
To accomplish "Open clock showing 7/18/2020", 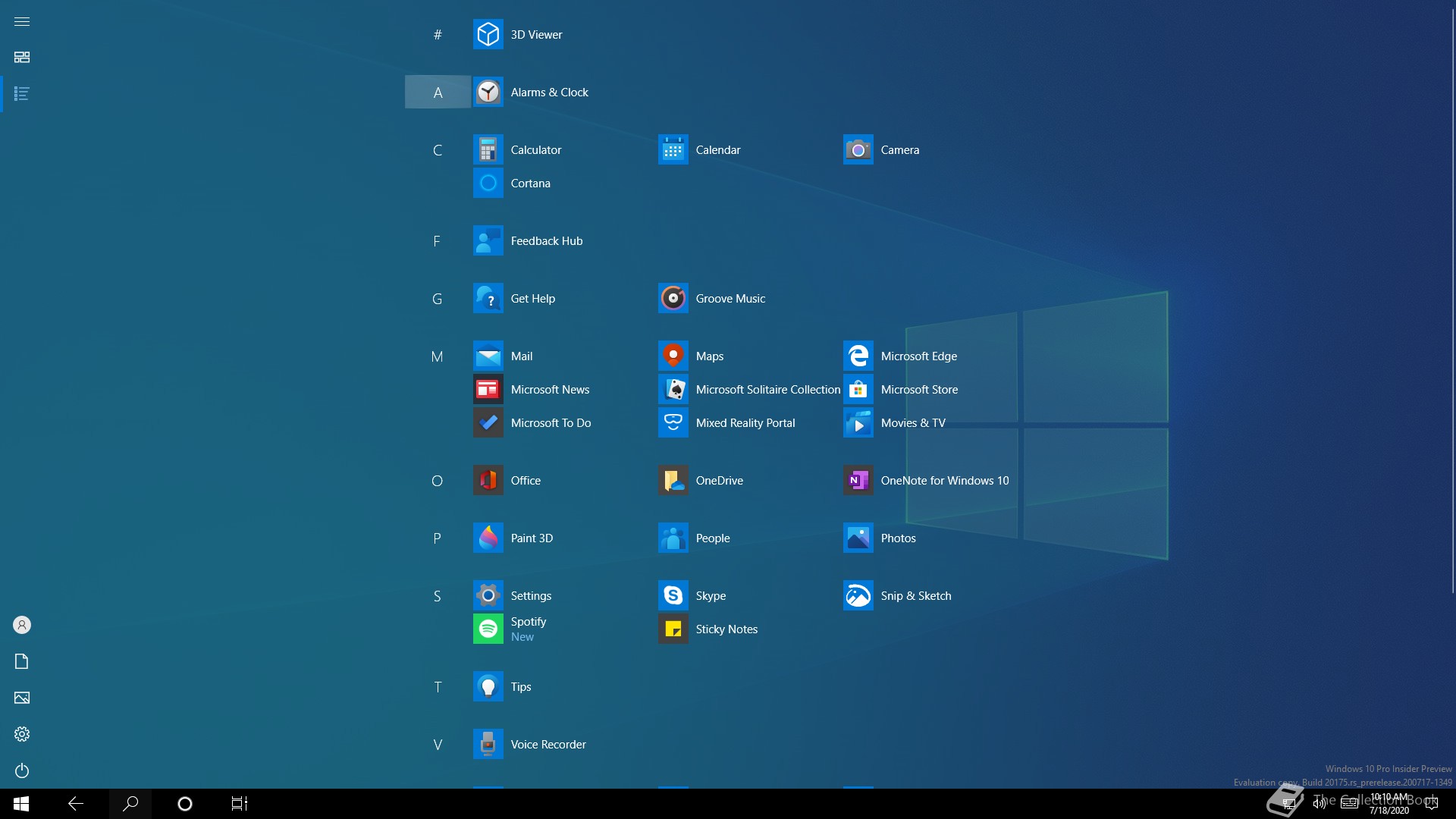I will pos(1389,804).
